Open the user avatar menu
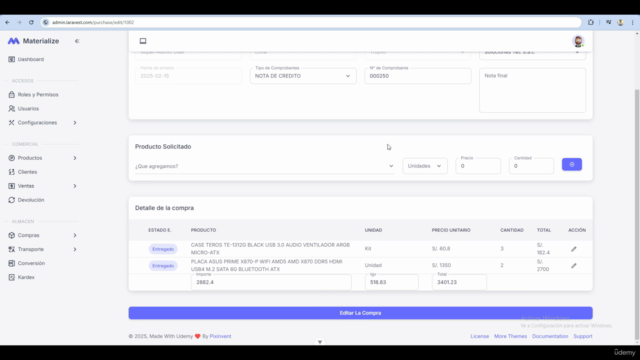Screen dimensions: 640x360 pyautogui.click(x=578, y=41)
